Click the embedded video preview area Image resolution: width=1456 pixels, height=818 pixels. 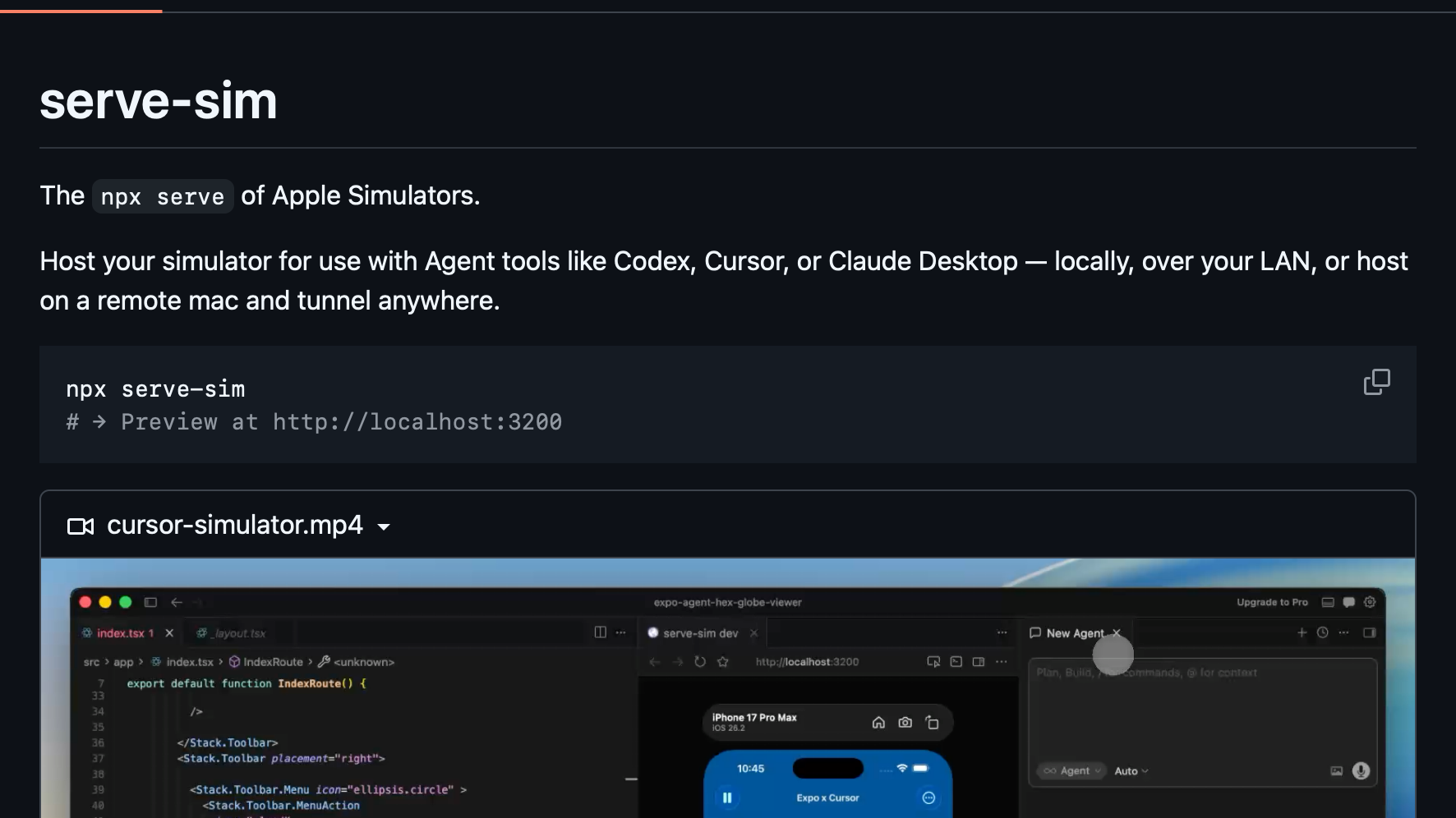[x=728, y=688]
